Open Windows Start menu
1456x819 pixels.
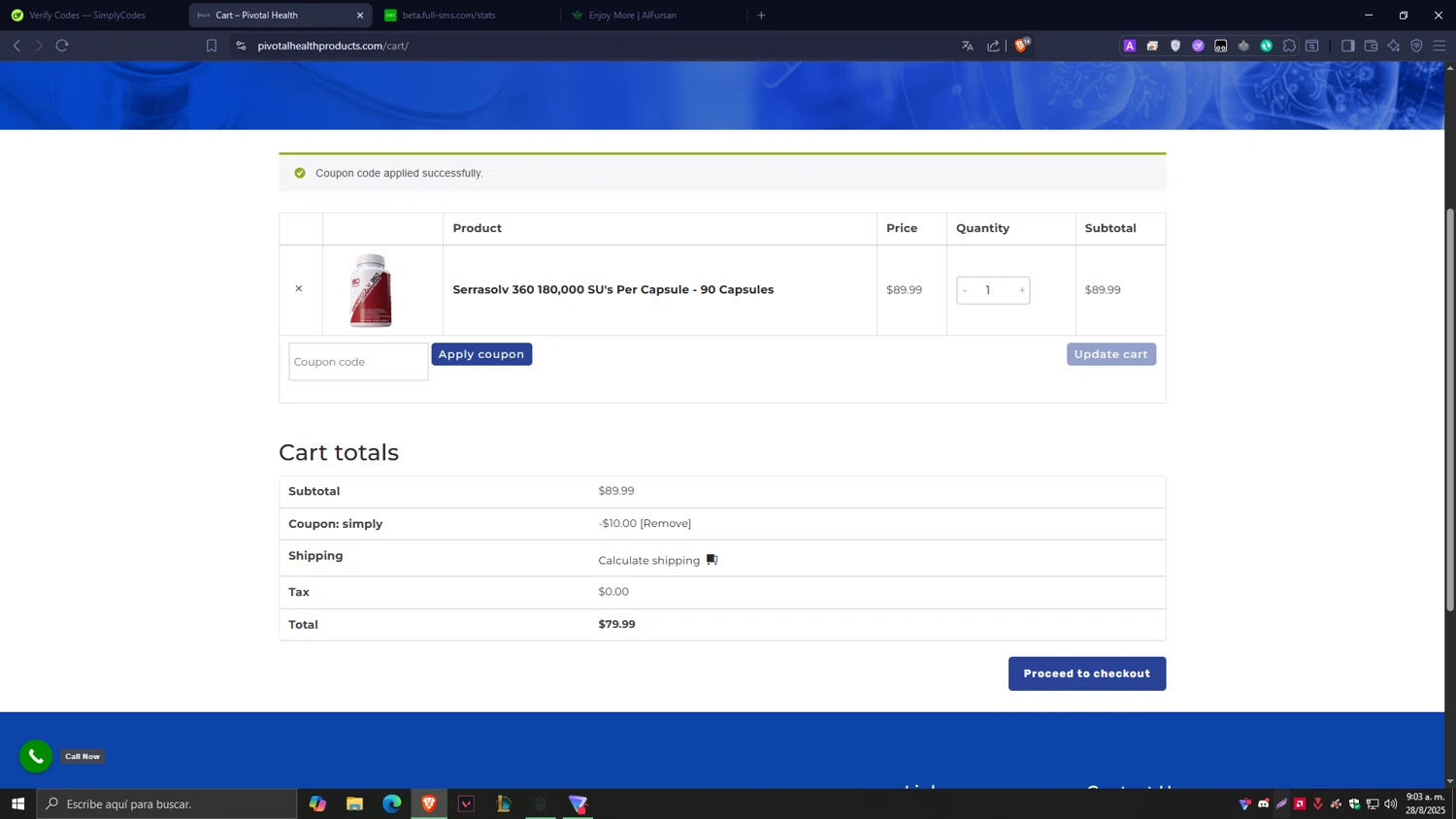pos(17,803)
